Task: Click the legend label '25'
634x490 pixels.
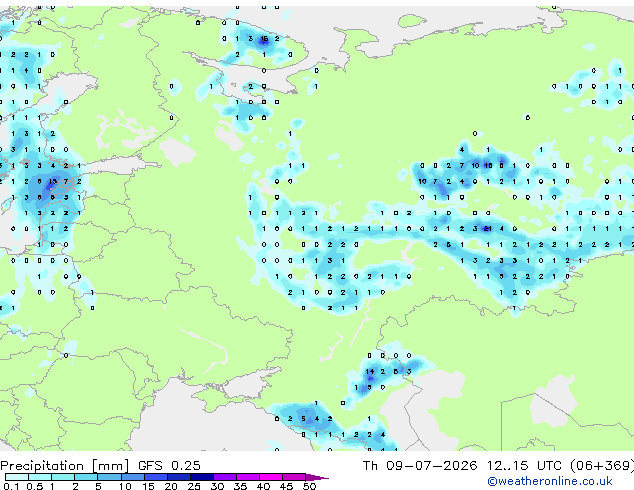Action: coord(194,486)
